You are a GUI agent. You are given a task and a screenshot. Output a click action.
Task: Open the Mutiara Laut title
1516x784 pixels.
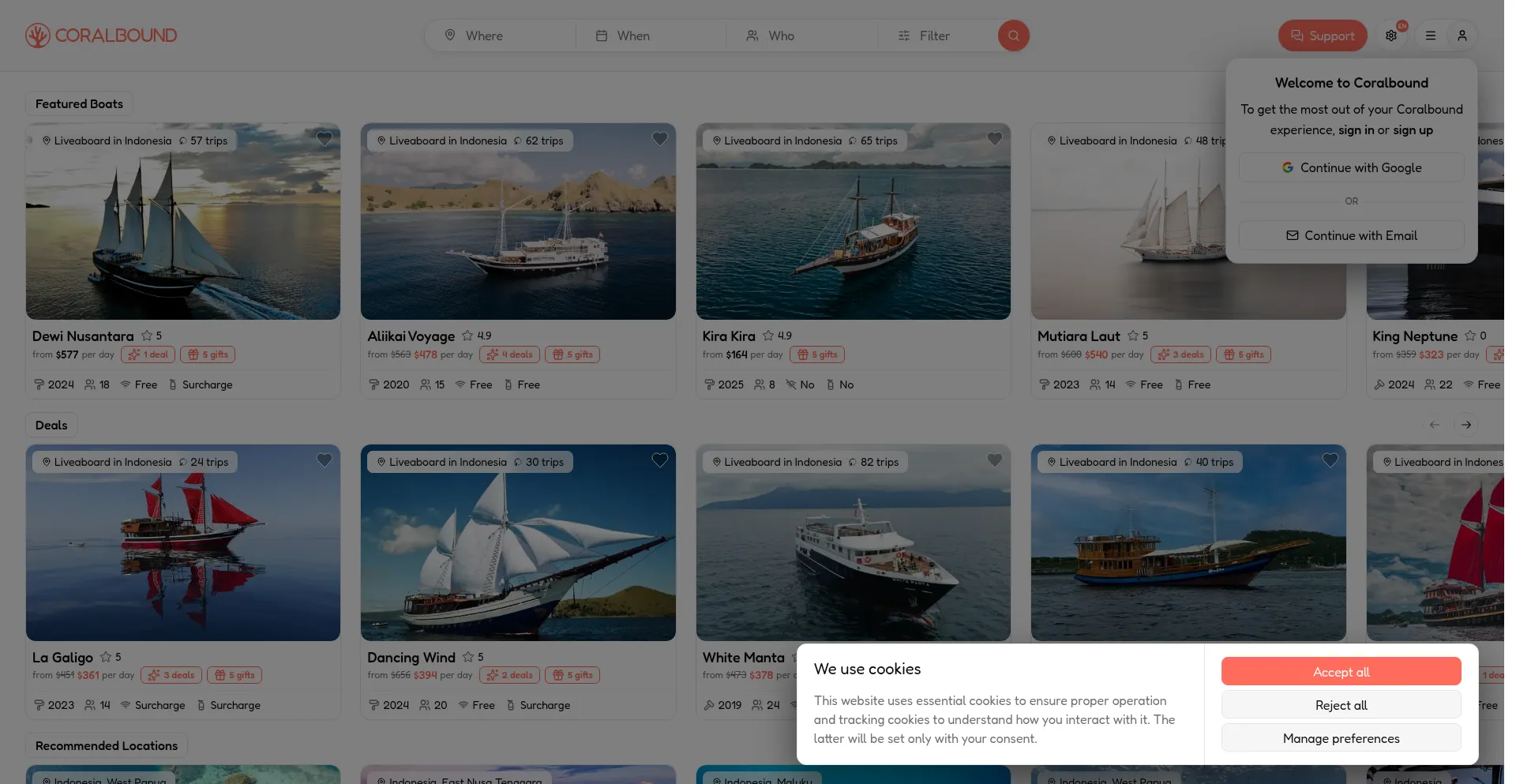pos(1079,336)
